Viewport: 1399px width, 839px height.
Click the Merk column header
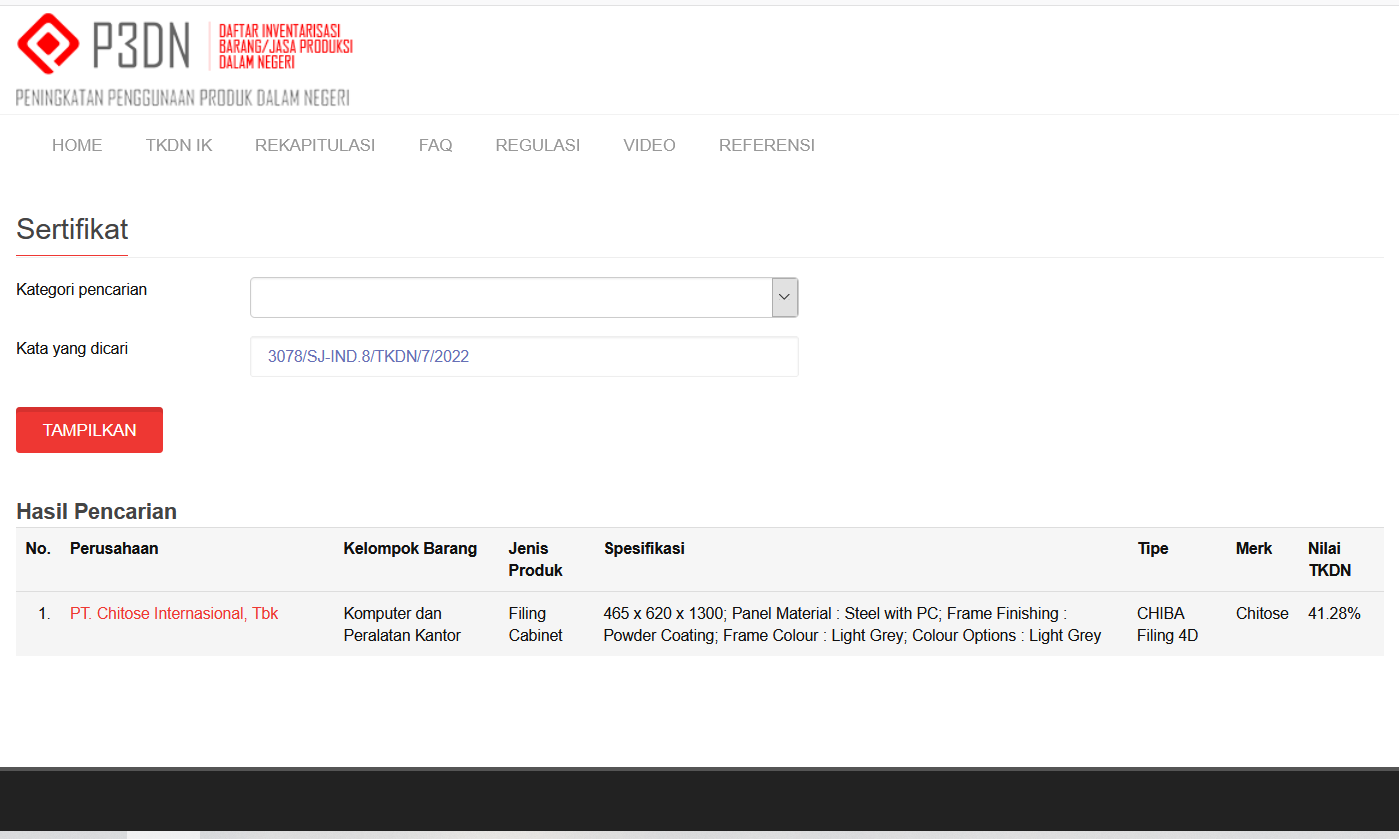click(1254, 548)
